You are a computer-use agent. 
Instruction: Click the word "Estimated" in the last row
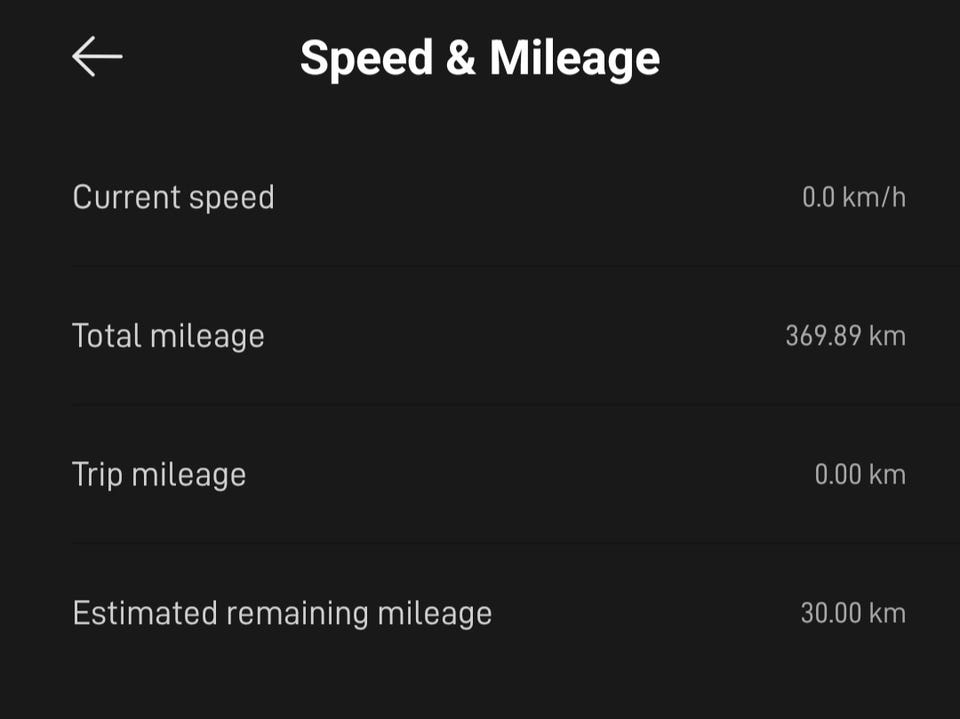pyautogui.click(x=144, y=612)
